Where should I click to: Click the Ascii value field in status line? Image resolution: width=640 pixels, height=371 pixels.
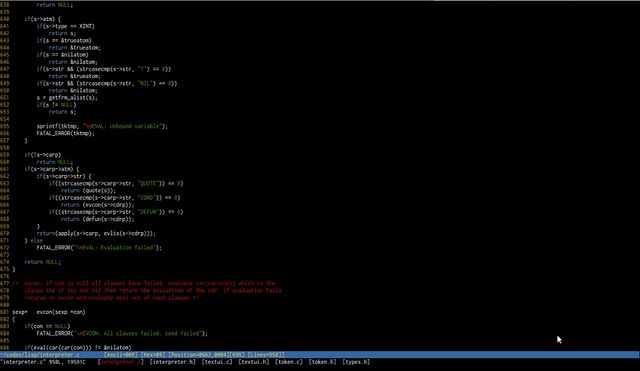[x=120, y=355]
